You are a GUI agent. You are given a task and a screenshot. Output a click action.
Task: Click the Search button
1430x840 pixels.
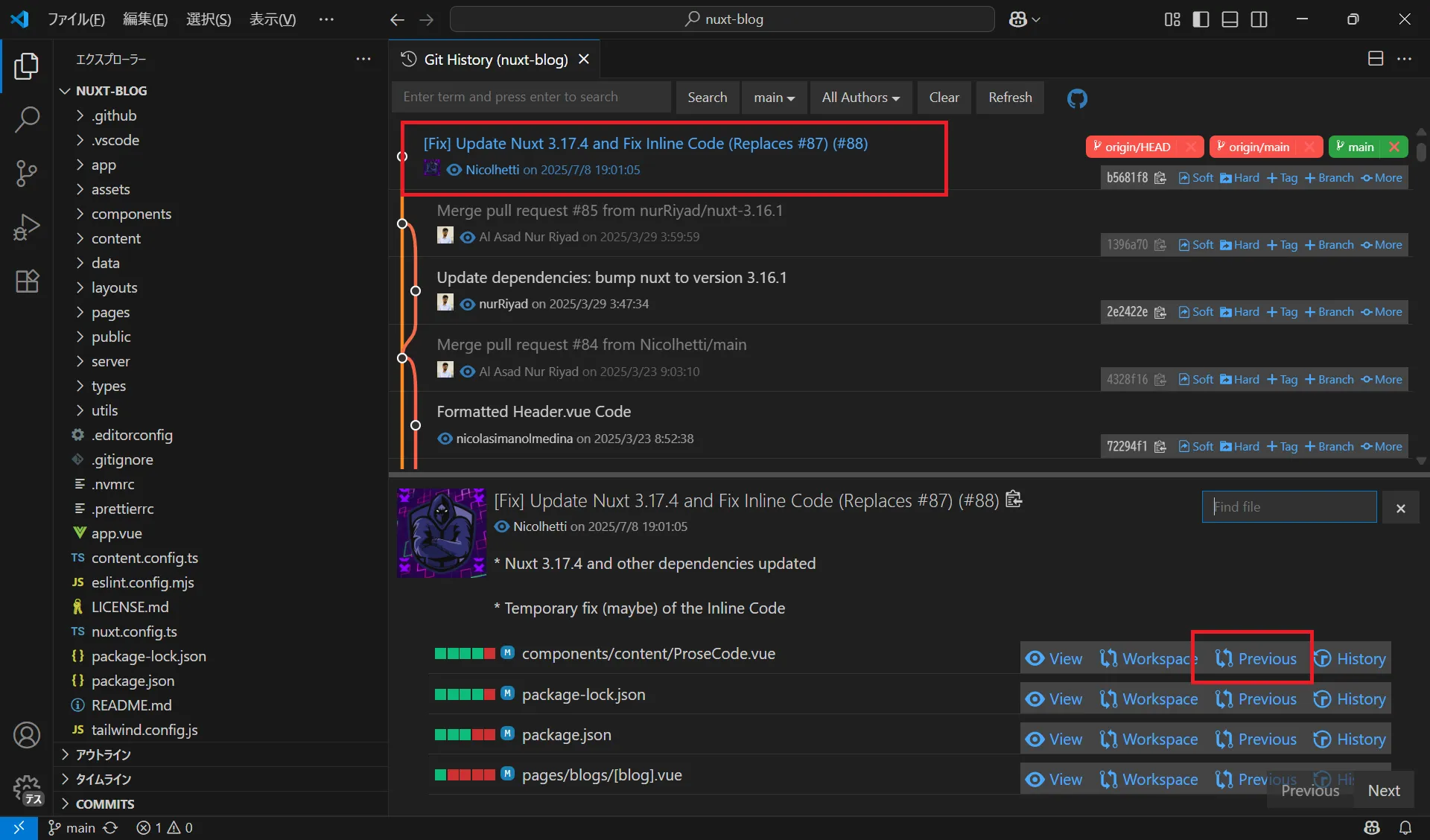(707, 98)
